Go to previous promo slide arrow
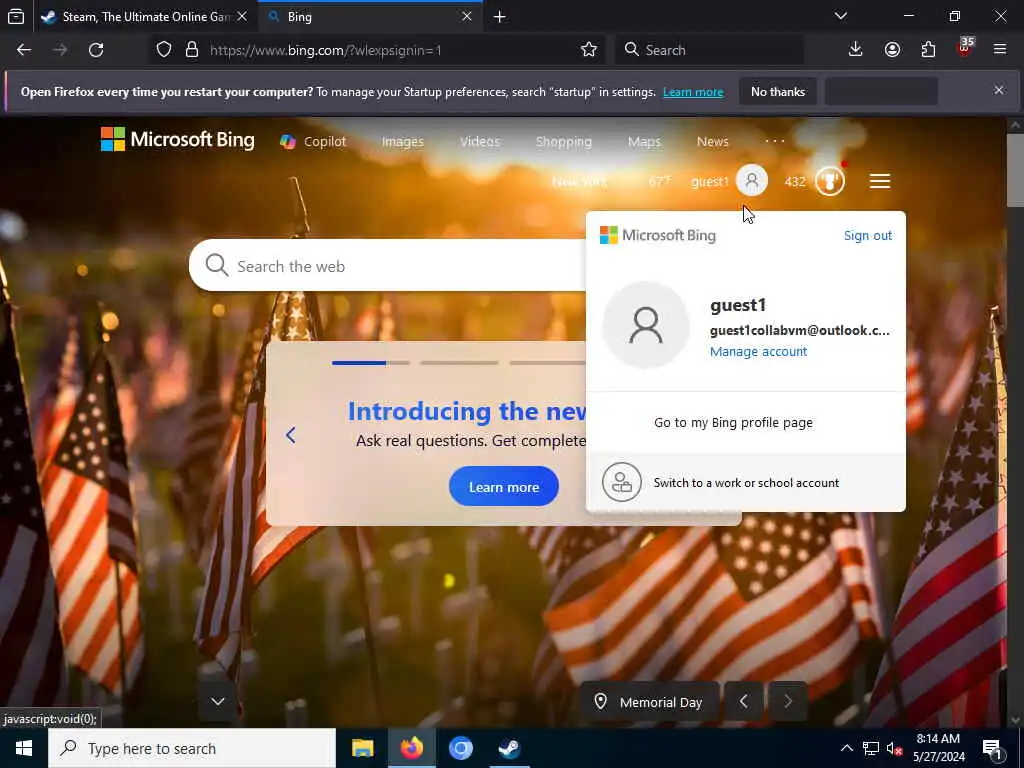Viewport: 1024px width, 768px height. (x=291, y=435)
